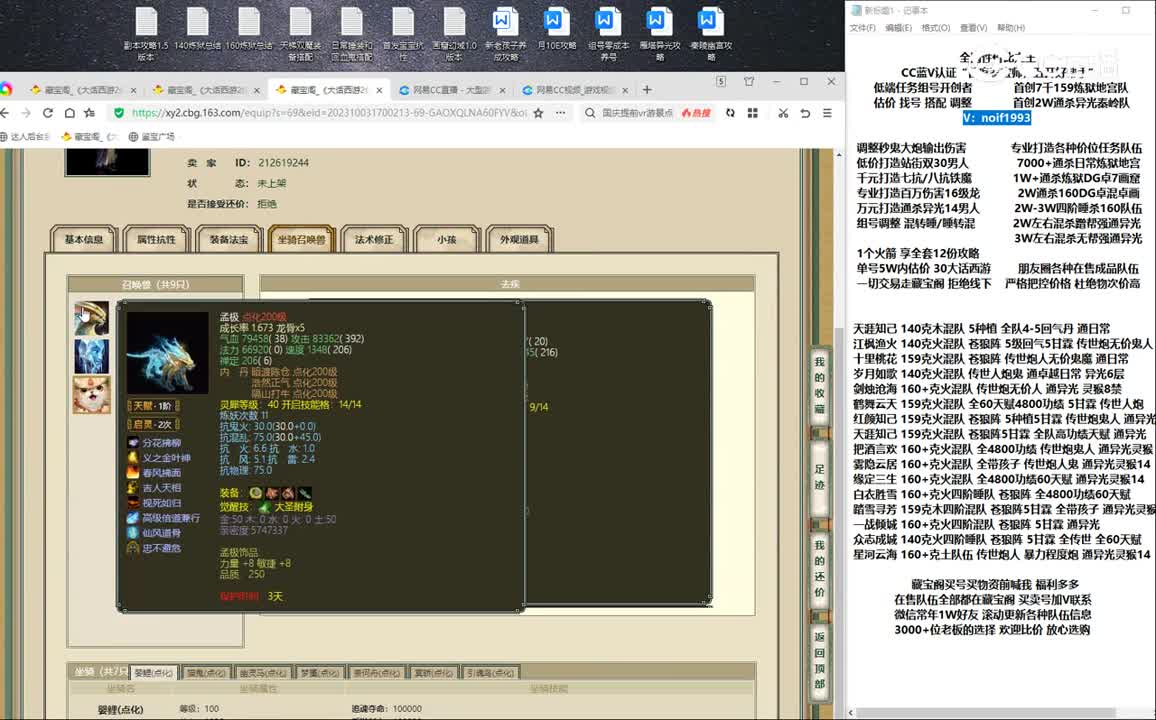The image size is (1156, 720).
Task: Select the first summoned beast thumbnail
Action: point(91,318)
